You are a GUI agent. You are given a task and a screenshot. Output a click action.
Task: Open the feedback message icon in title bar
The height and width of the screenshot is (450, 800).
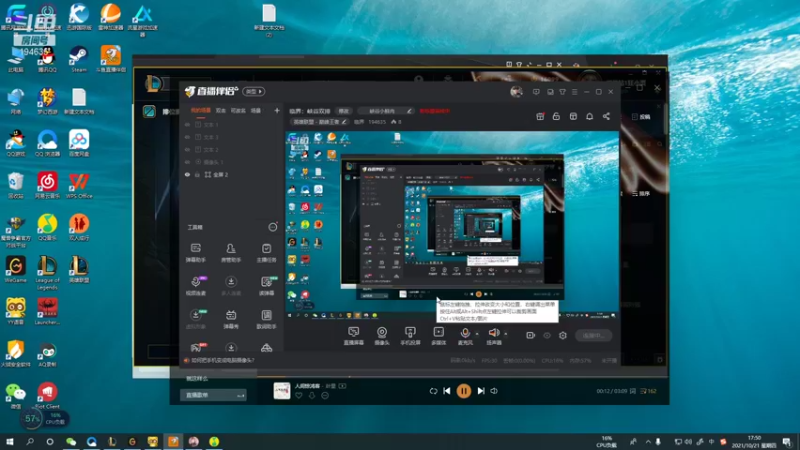536,92
